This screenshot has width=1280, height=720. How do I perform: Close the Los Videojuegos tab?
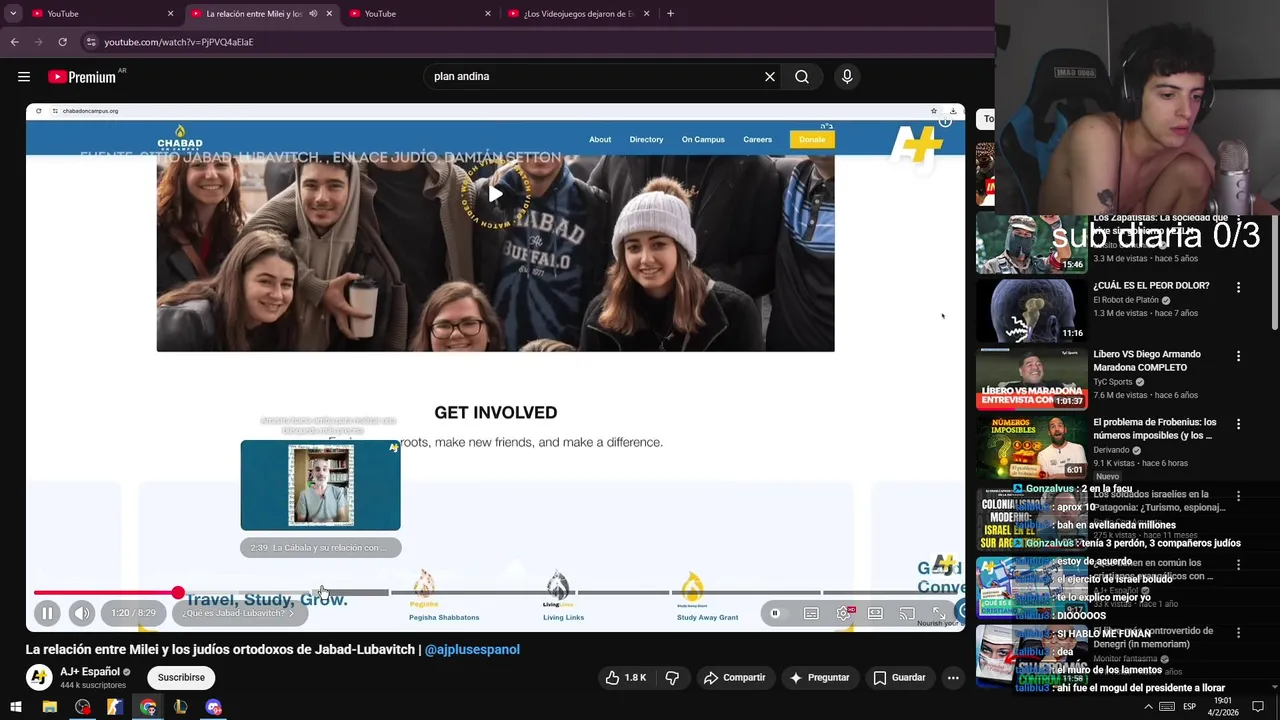pos(646,14)
